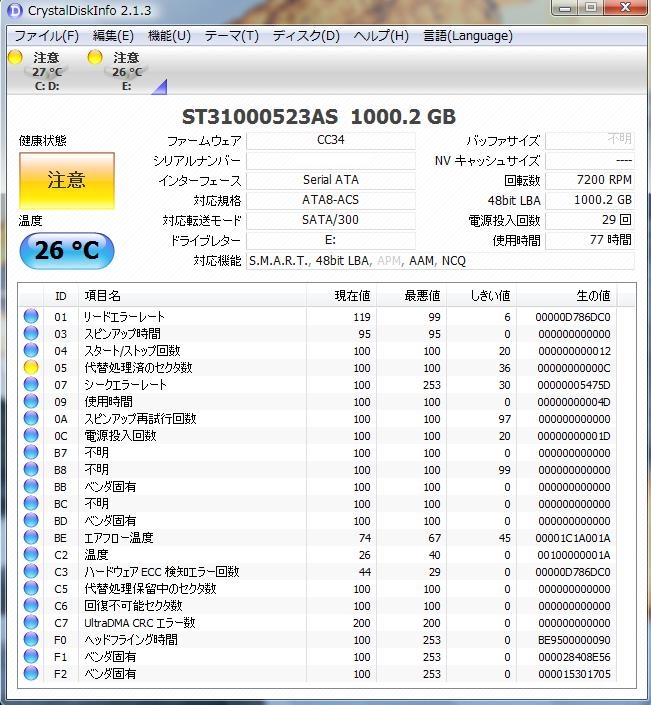Click the blue status icon for C6 回復不可能セクタ数
Screen dimensions: 651x705
[x=31, y=605]
